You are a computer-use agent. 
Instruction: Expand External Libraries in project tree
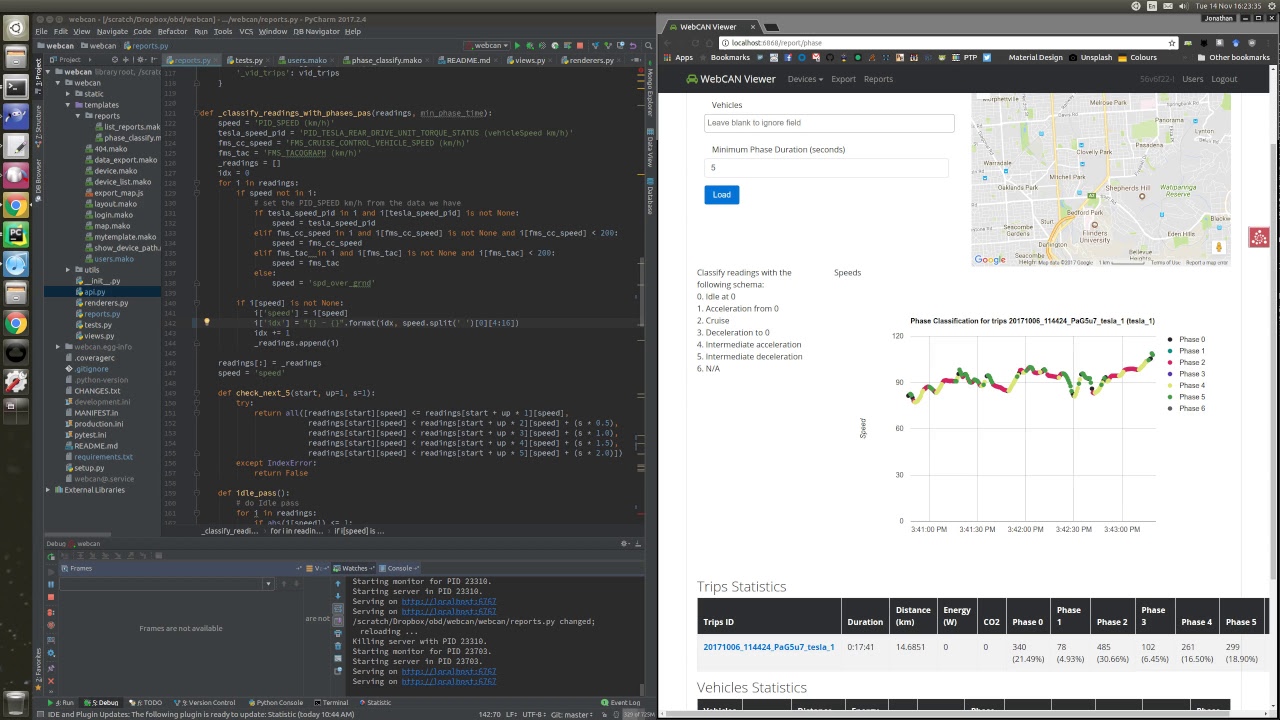(48, 490)
